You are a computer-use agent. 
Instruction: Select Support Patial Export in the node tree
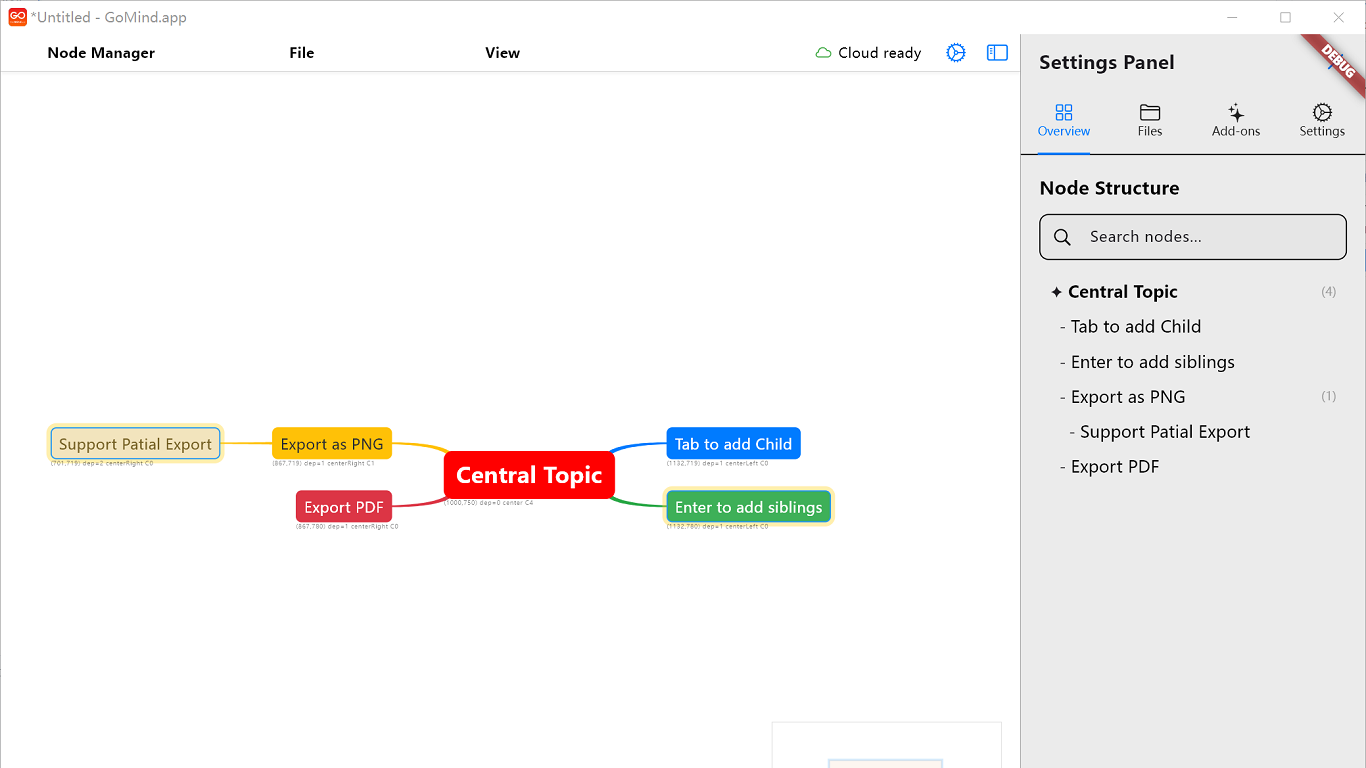click(1163, 431)
